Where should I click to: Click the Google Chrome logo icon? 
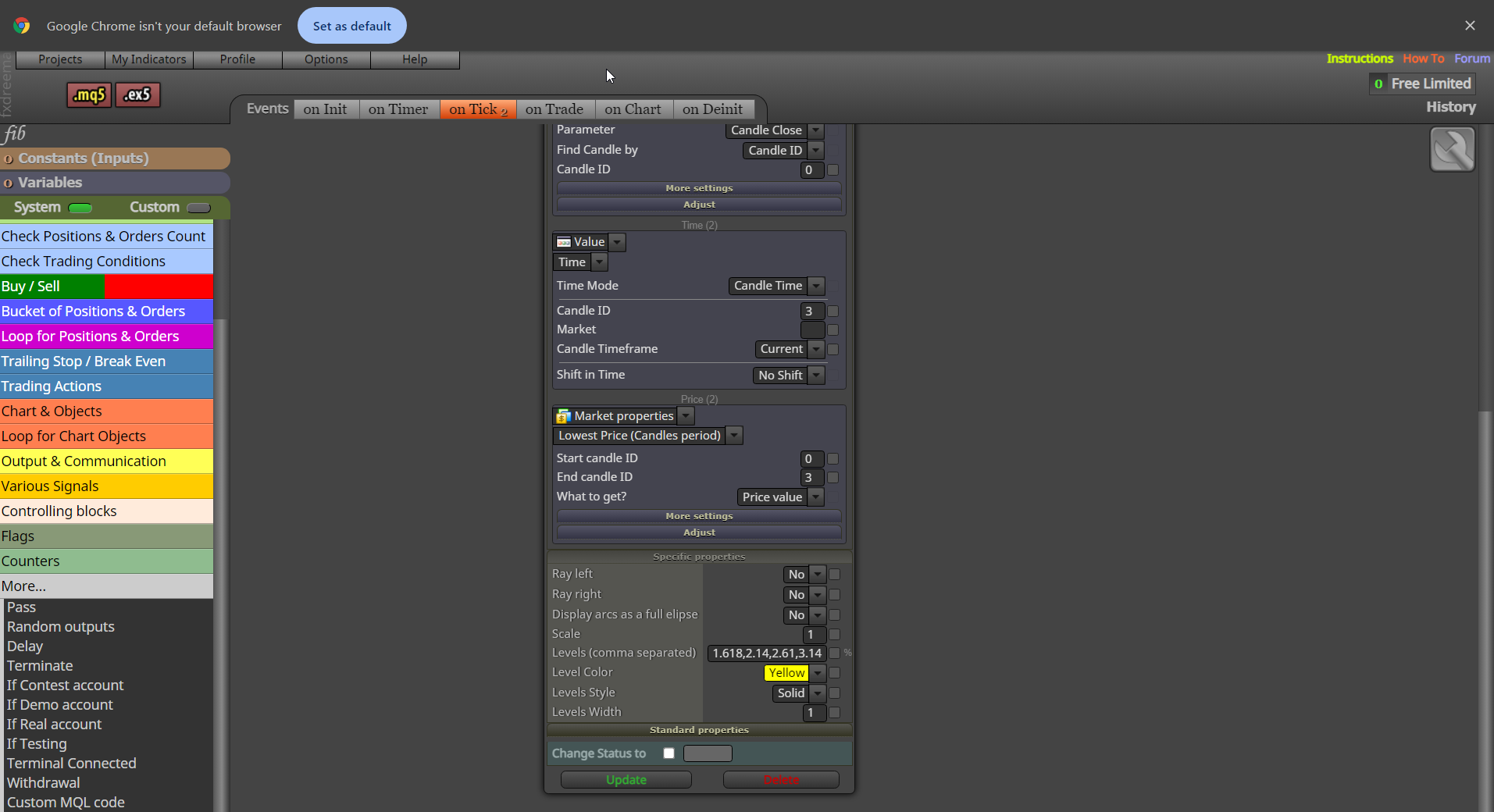tap(22, 26)
